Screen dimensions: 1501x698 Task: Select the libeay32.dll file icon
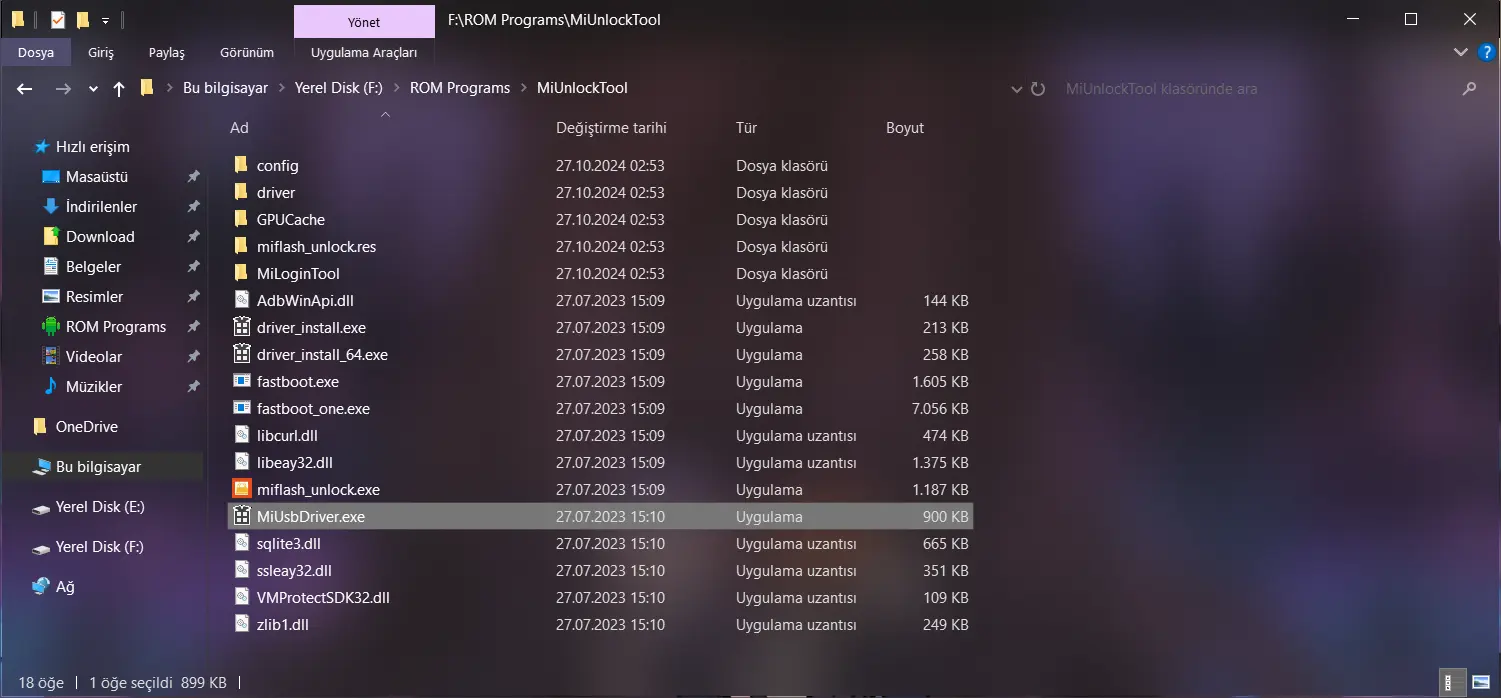(x=240, y=462)
